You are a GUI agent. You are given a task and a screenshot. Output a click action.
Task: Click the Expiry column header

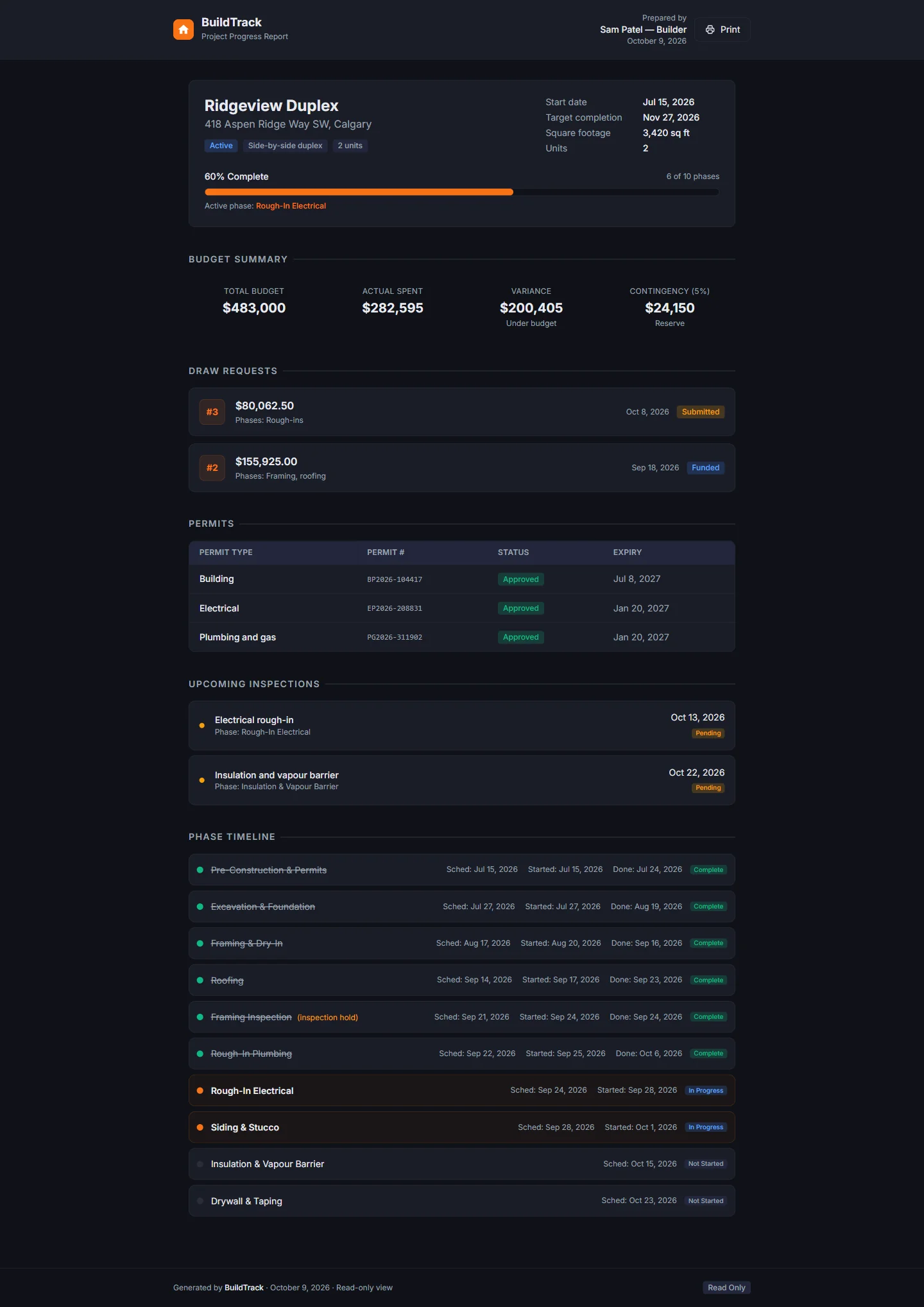pos(628,552)
